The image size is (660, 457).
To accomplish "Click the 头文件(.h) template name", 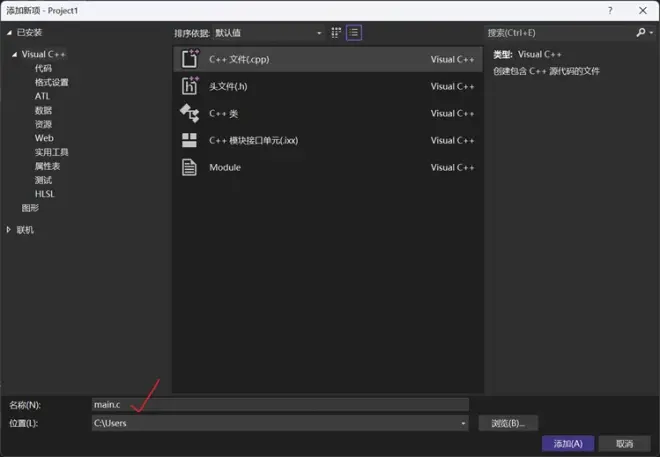I will (x=228, y=86).
